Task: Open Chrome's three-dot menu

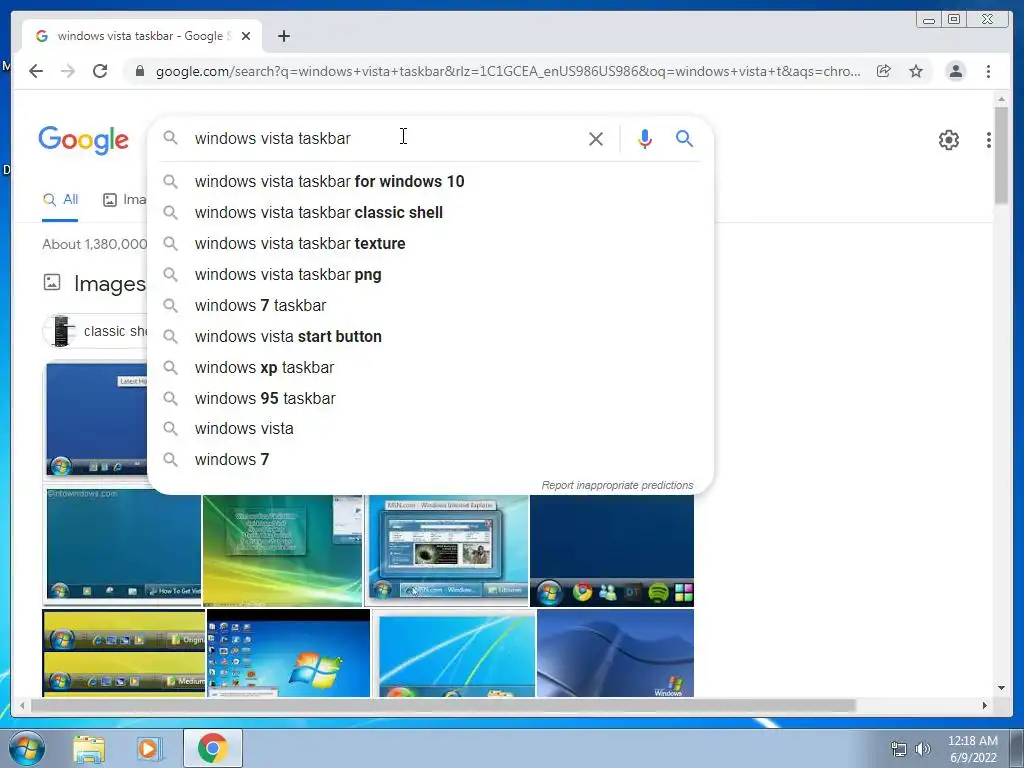Action: pyautogui.click(x=988, y=71)
